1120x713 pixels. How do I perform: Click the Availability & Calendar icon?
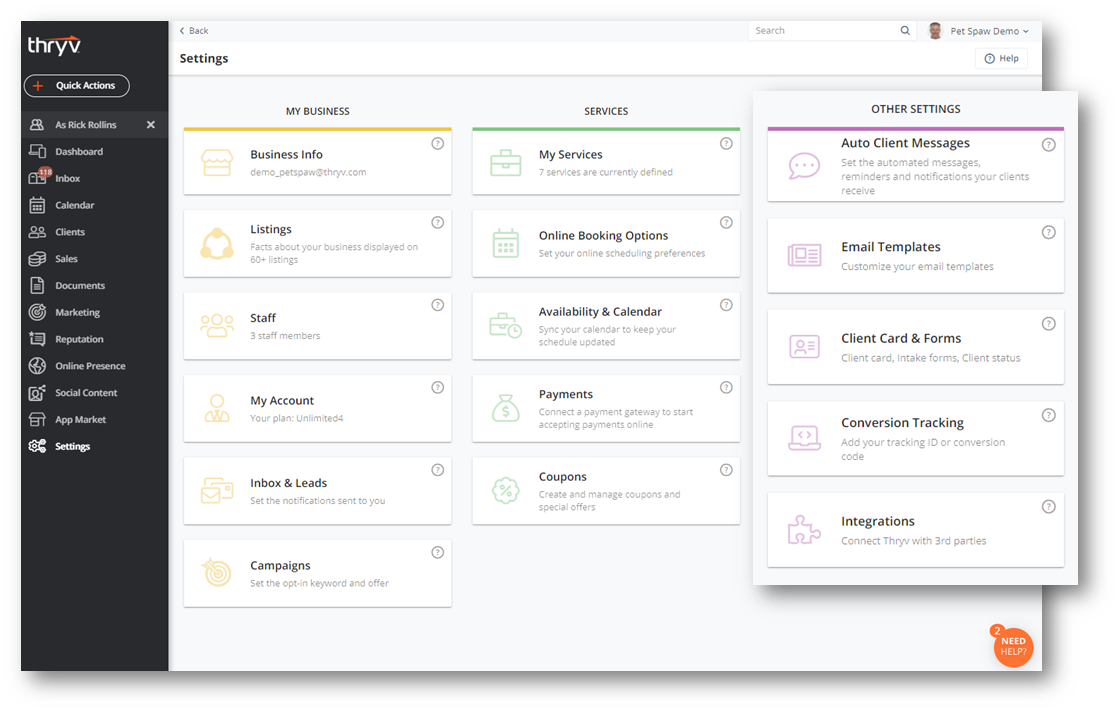506,326
